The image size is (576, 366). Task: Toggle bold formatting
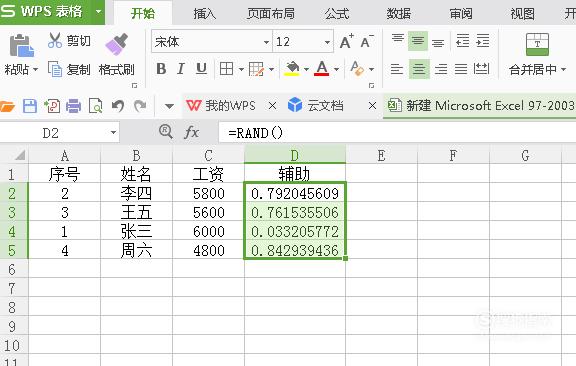tap(161, 69)
